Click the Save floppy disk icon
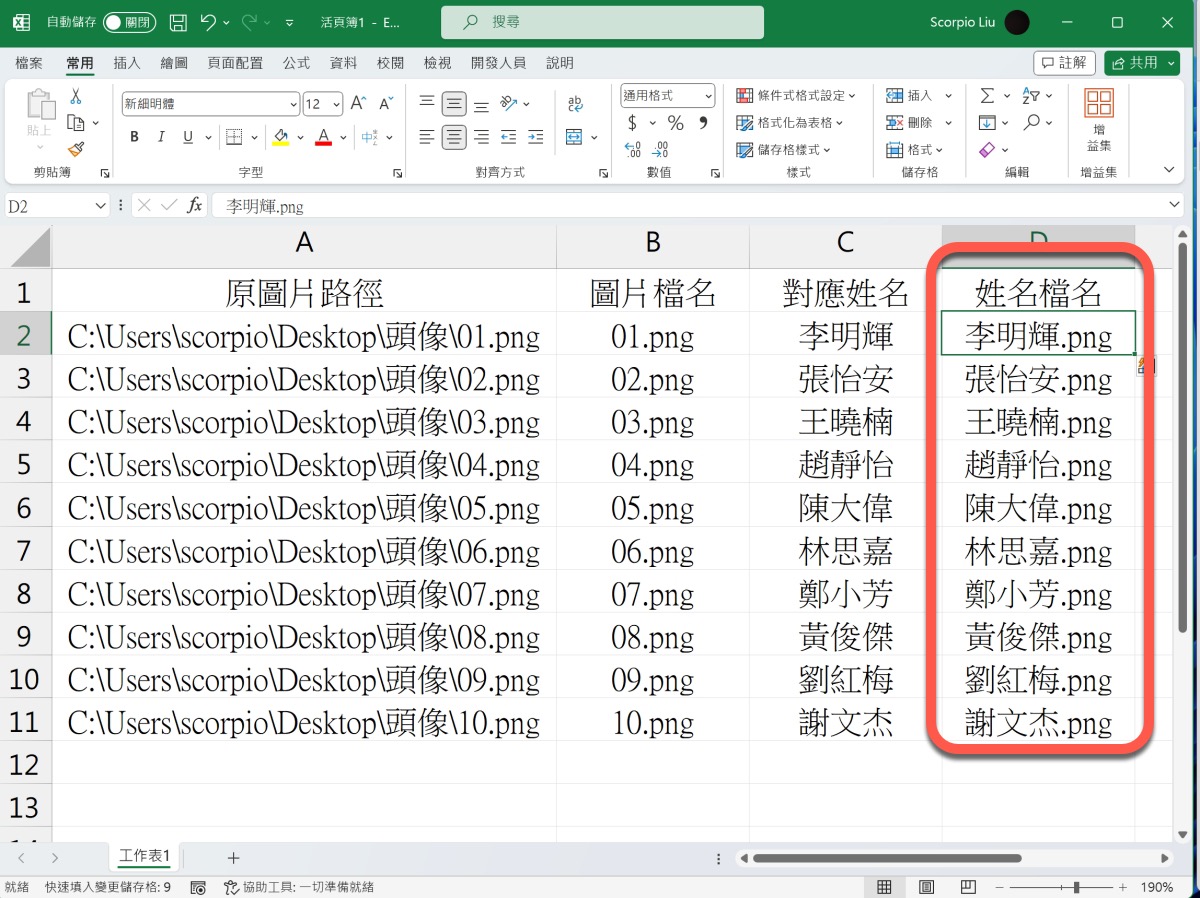Viewport: 1200px width, 898px height. 178,22
